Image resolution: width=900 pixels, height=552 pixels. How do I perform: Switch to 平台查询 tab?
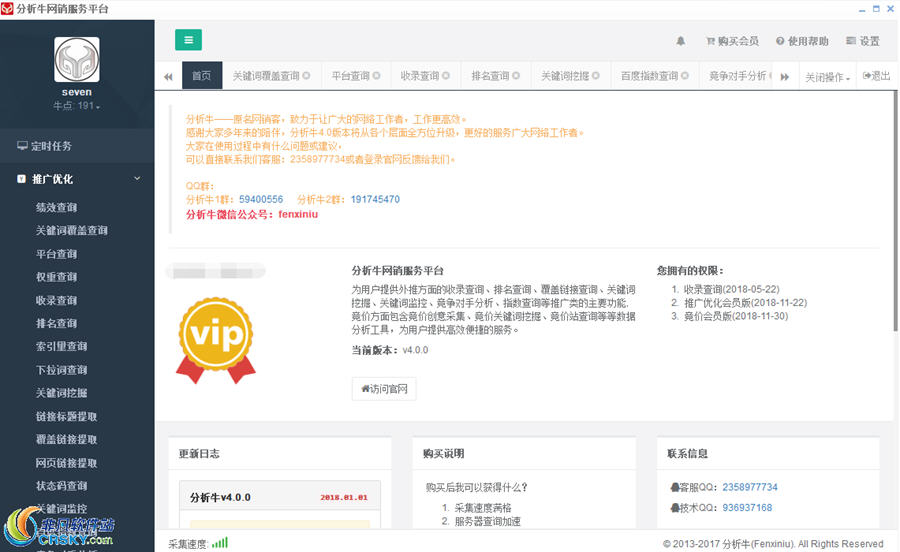tap(351, 76)
